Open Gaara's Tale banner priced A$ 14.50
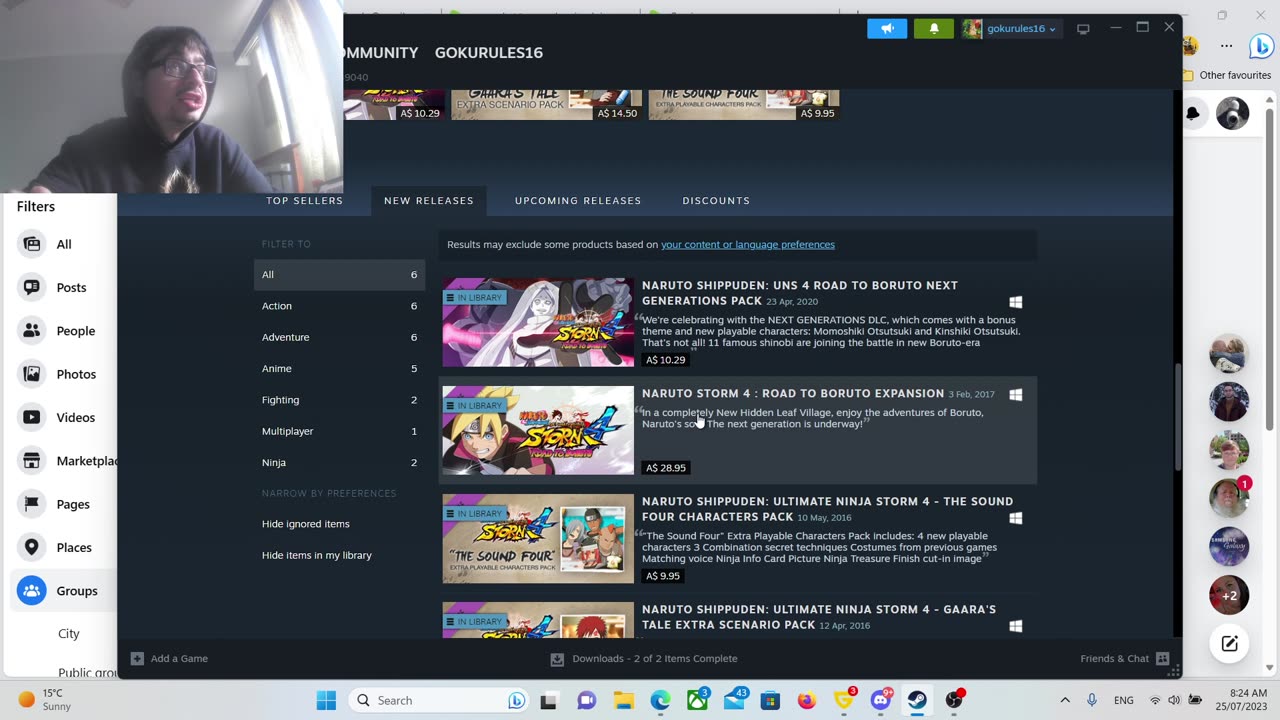The height and width of the screenshot is (720, 1280). click(x=546, y=104)
